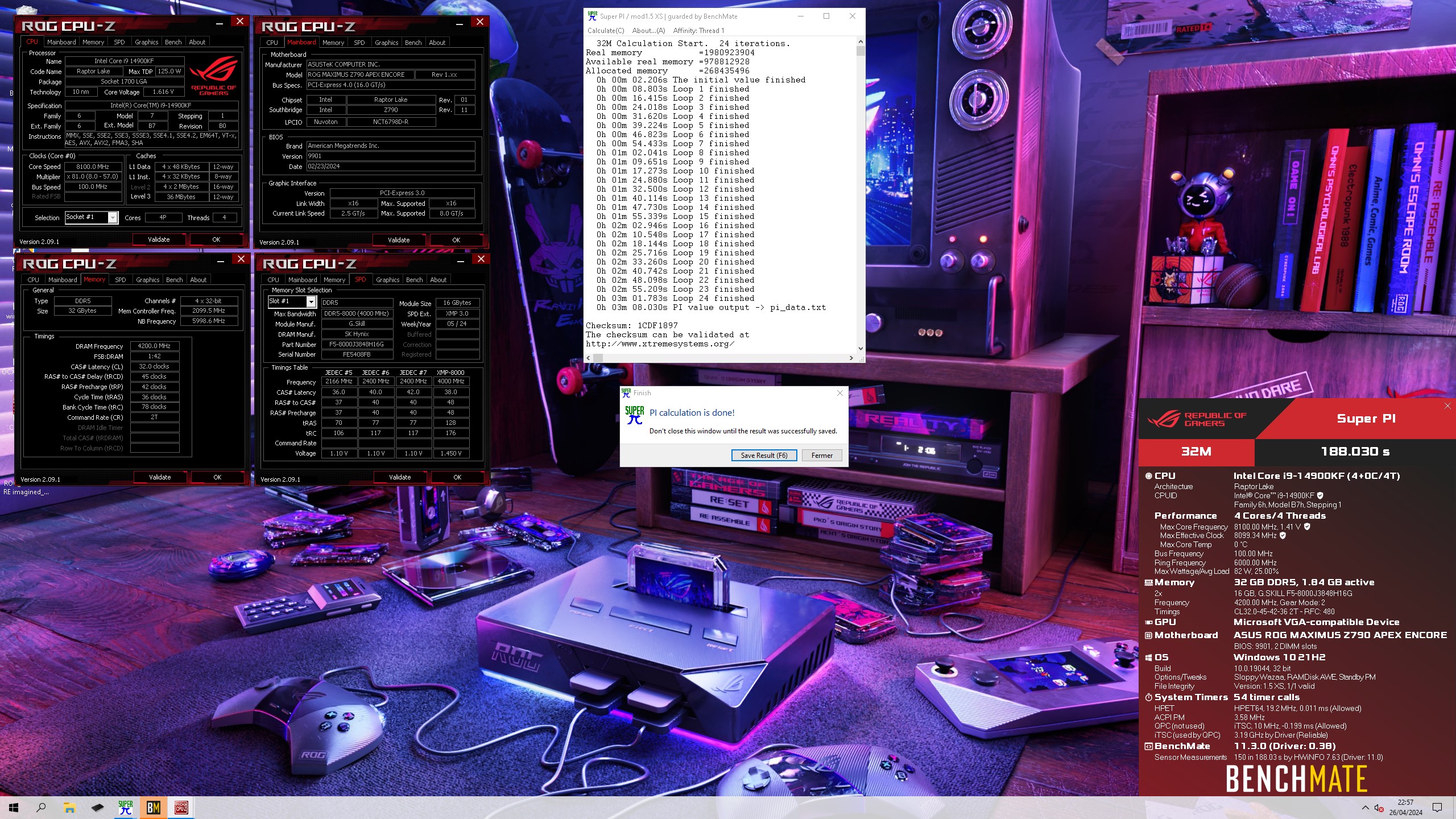Screen dimensions: 1456x819
Task: Select Mainboard tab in CPU window
Action: tap(61, 42)
